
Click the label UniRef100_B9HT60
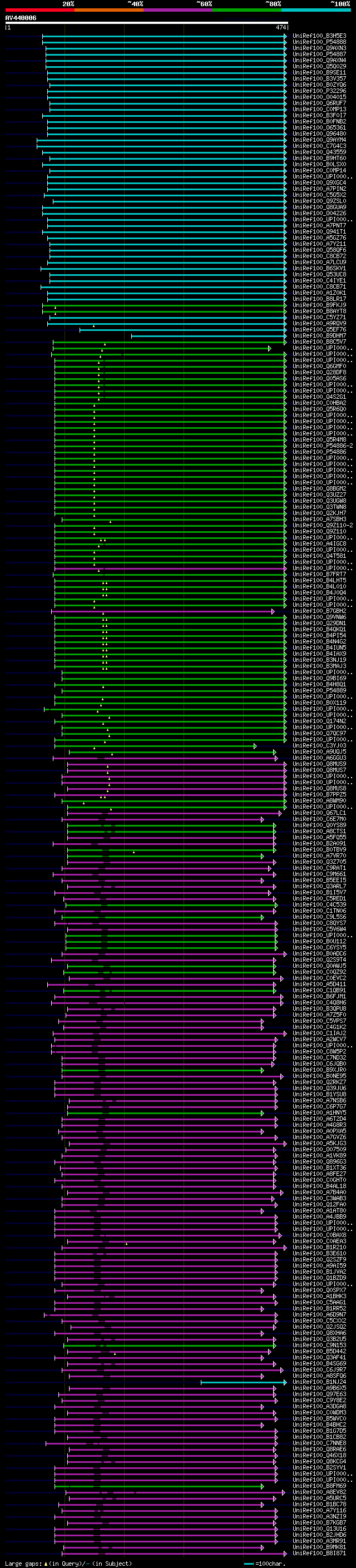tap(319, 159)
